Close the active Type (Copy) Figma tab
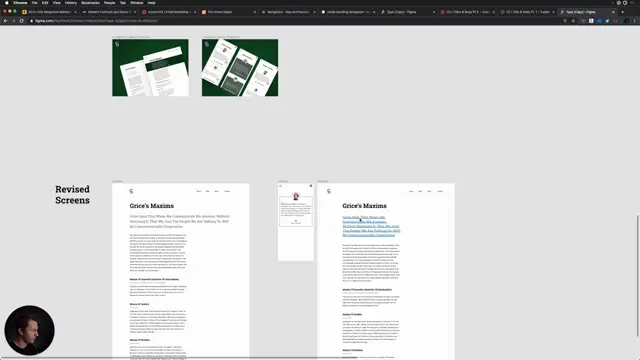Viewport: 640px width, 360px height. (x=613, y=12)
